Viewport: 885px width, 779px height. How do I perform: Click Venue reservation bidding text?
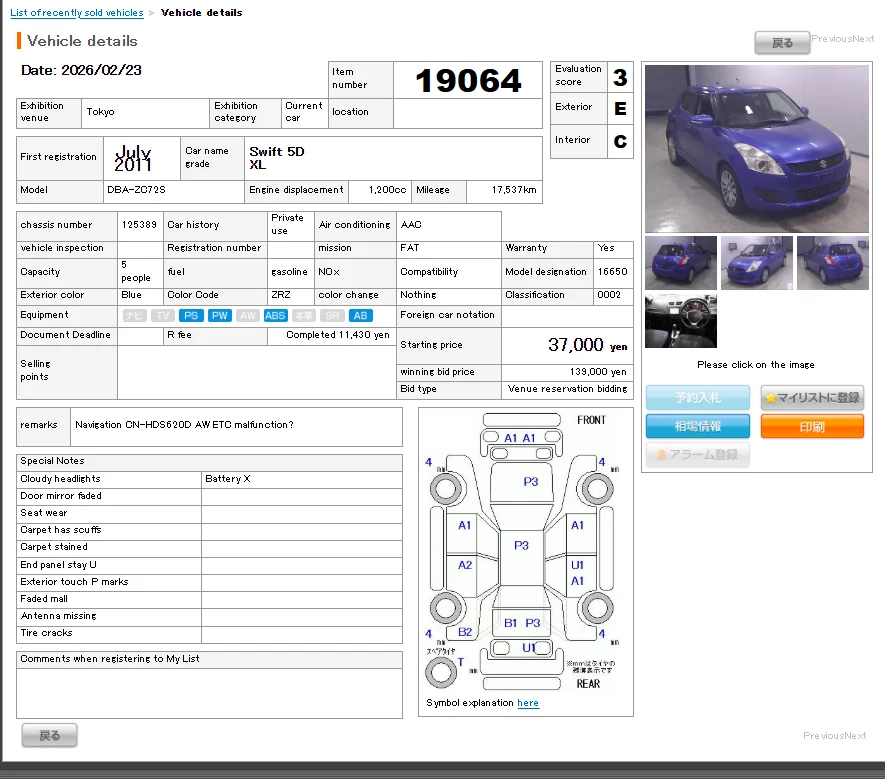point(567,389)
